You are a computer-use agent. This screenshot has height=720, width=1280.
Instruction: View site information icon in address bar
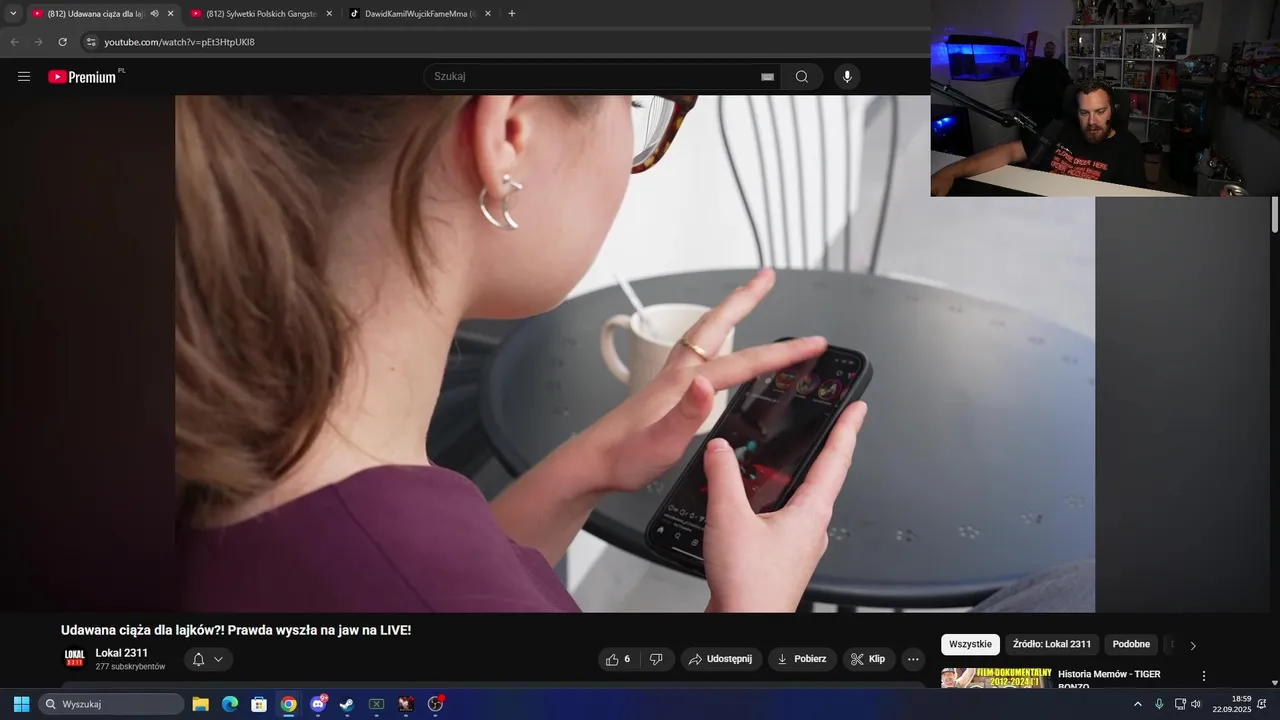91,42
